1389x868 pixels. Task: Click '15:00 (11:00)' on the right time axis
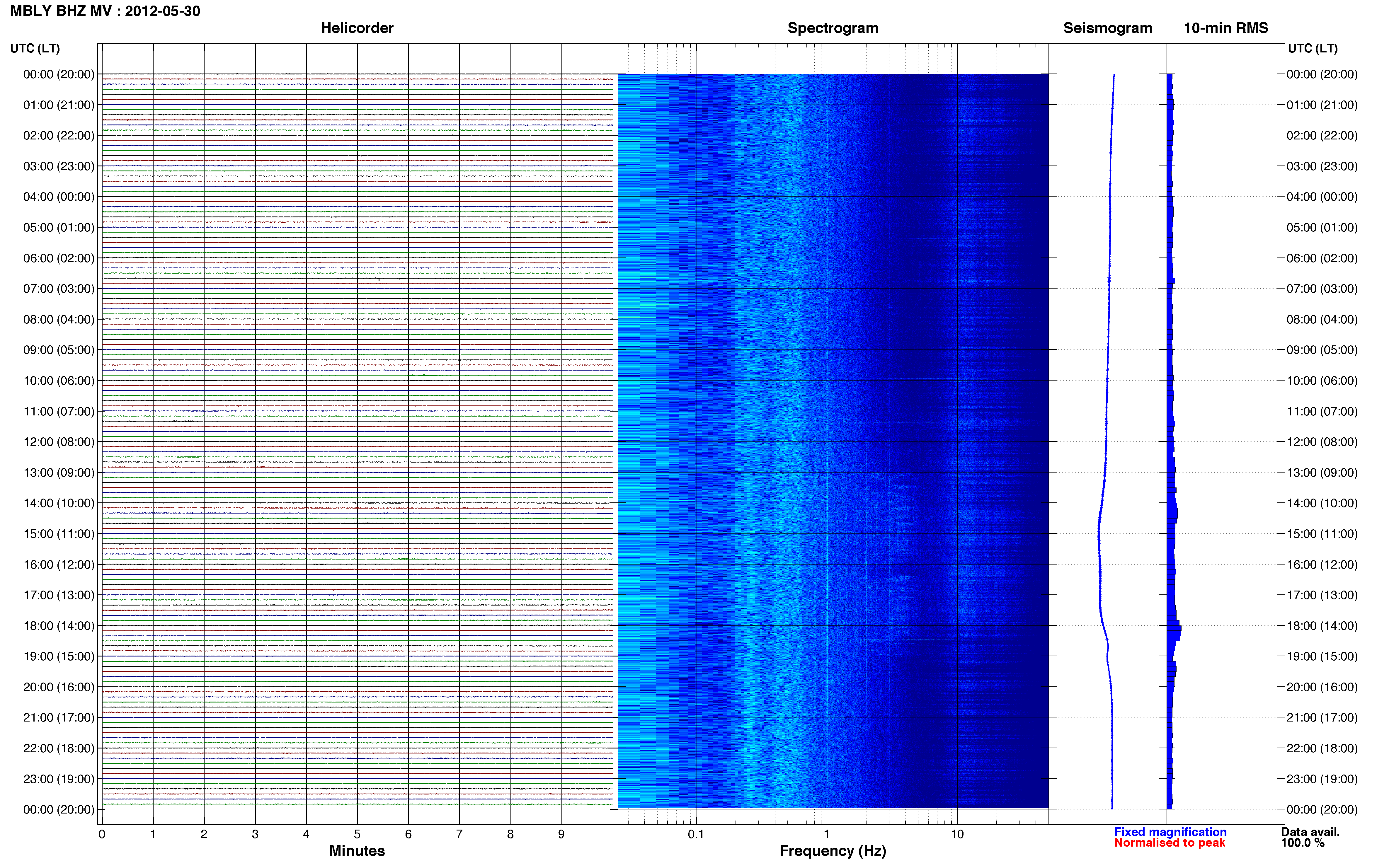point(1322,534)
